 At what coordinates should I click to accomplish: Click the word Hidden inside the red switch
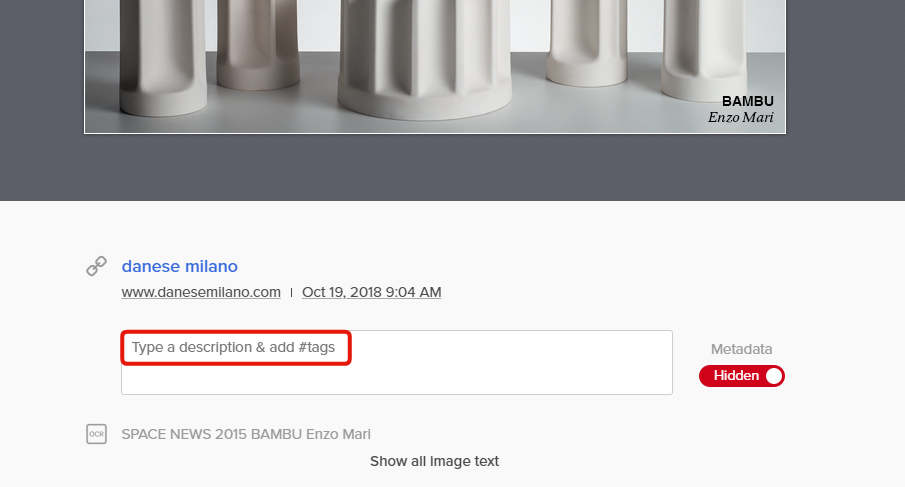pos(736,376)
